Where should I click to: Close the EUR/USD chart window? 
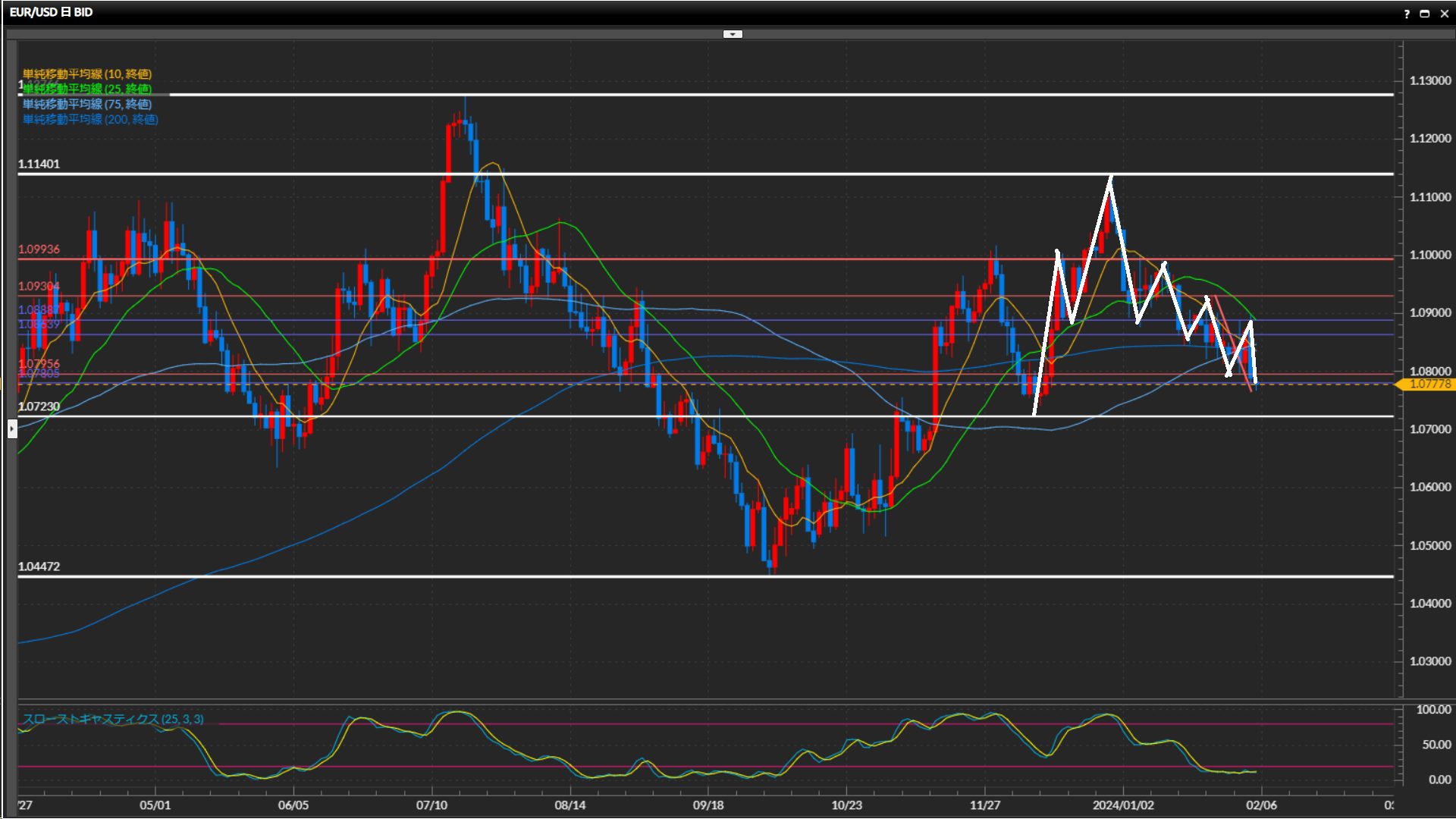tap(1445, 14)
